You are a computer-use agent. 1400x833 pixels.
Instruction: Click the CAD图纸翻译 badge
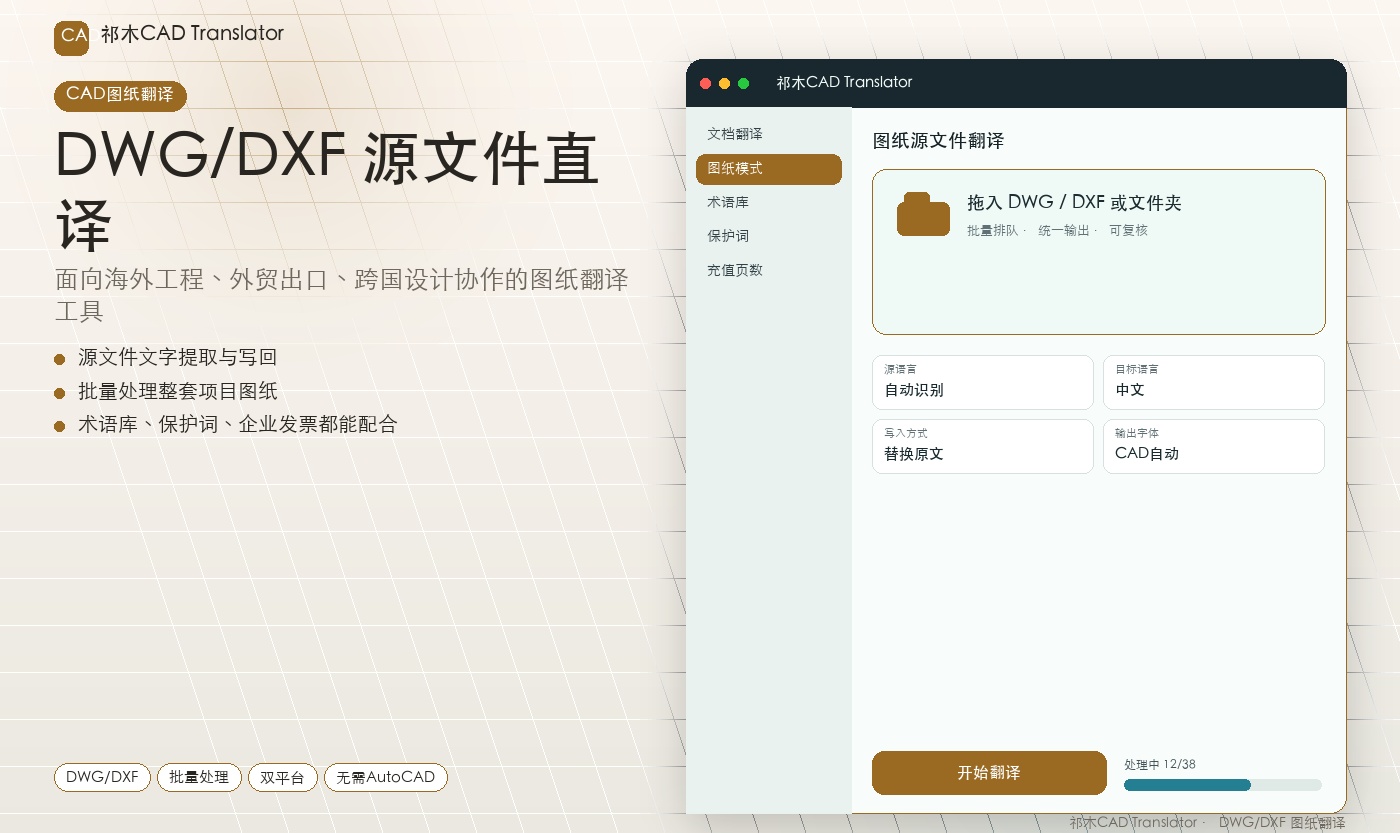(x=120, y=95)
